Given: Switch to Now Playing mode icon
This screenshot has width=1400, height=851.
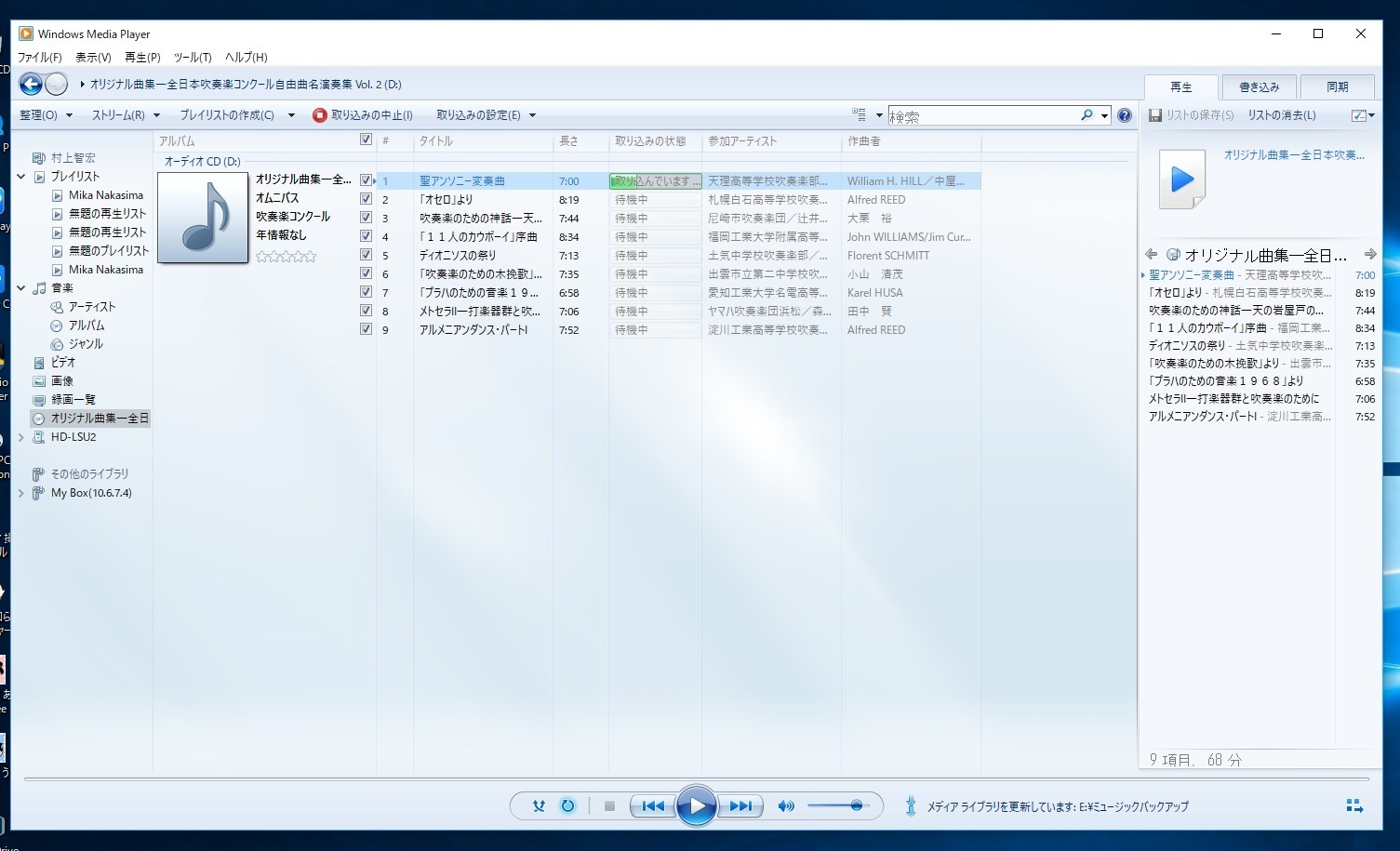Looking at the screenshot, I should (1354, 805).
